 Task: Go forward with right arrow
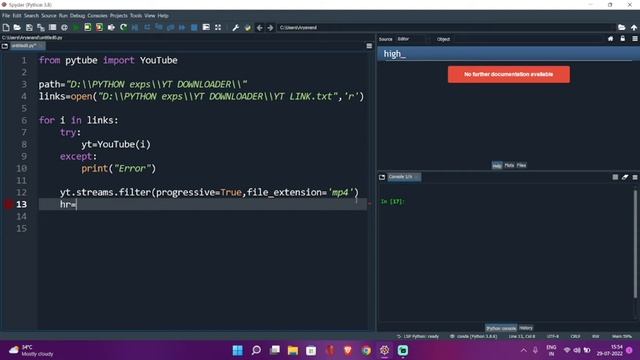(270, 27)
